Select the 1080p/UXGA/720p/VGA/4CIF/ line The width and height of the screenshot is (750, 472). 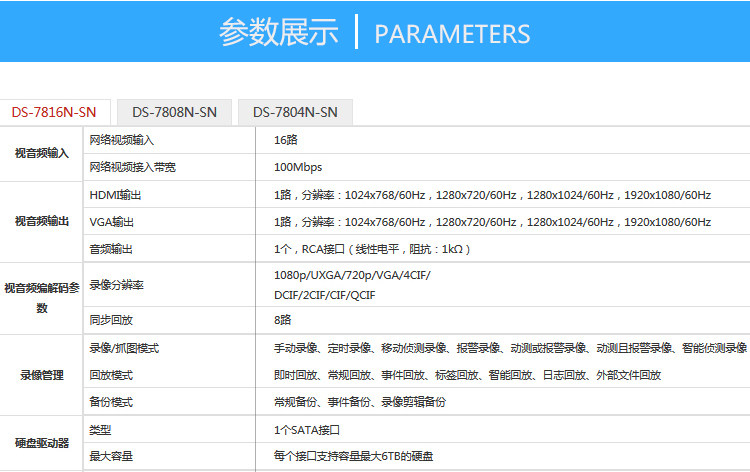point(352,275)
